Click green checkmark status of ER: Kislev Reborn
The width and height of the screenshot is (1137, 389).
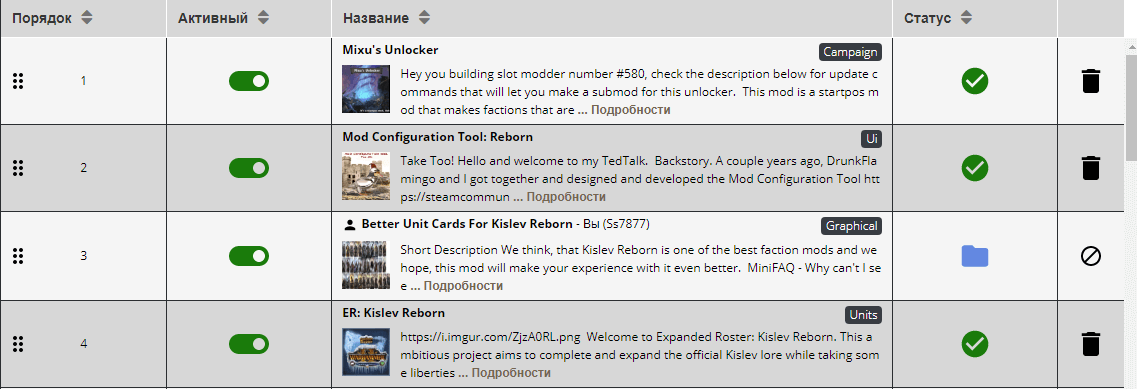tap(975, 343)
